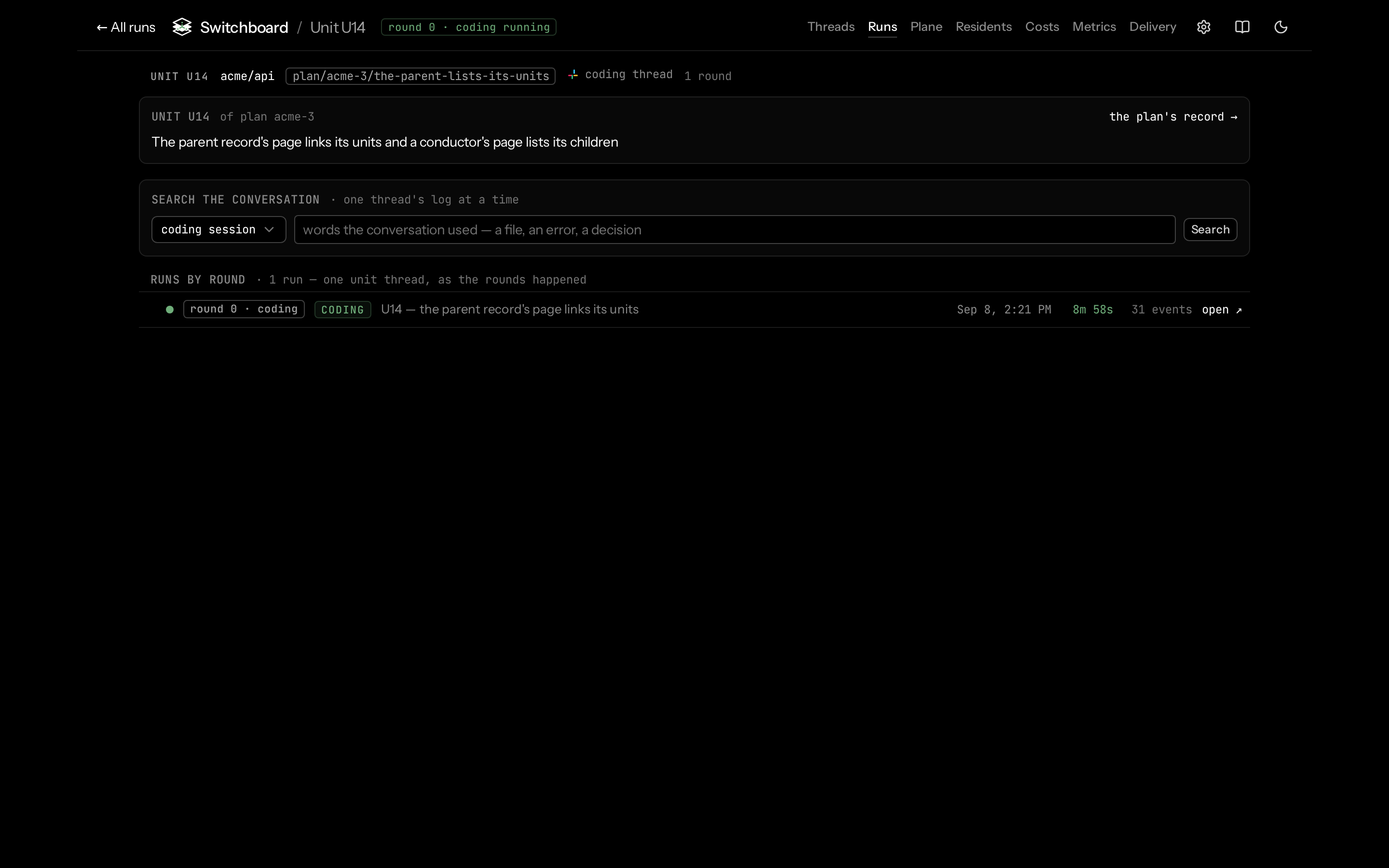Expand the coding session dropdown

[x=218, y=230]
